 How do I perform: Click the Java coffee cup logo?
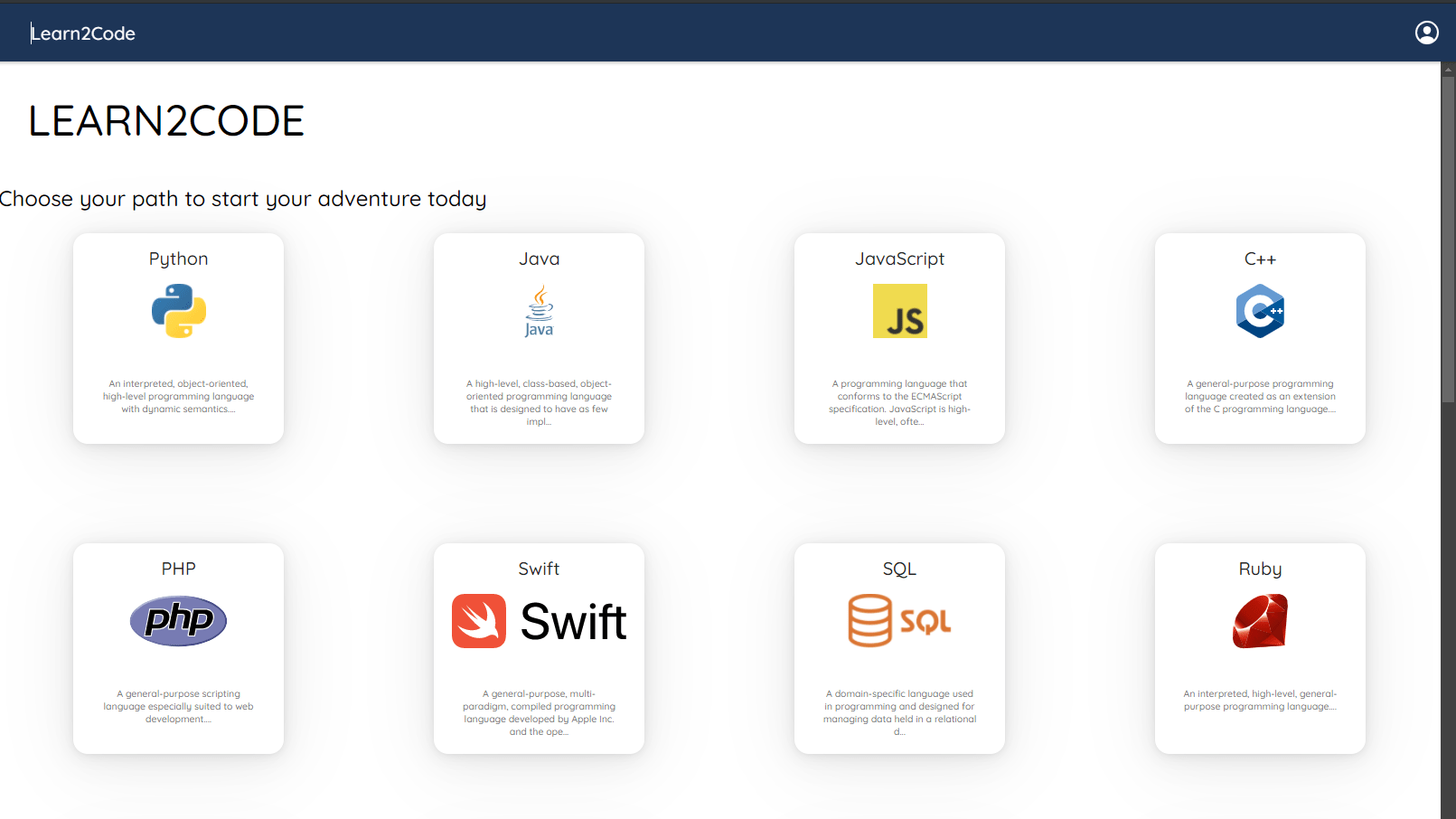(540, 311)
